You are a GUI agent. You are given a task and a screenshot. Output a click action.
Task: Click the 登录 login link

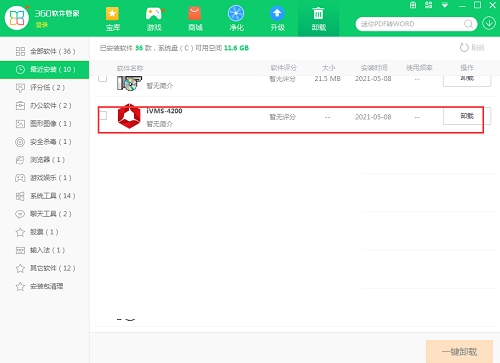tap(42, 25)
